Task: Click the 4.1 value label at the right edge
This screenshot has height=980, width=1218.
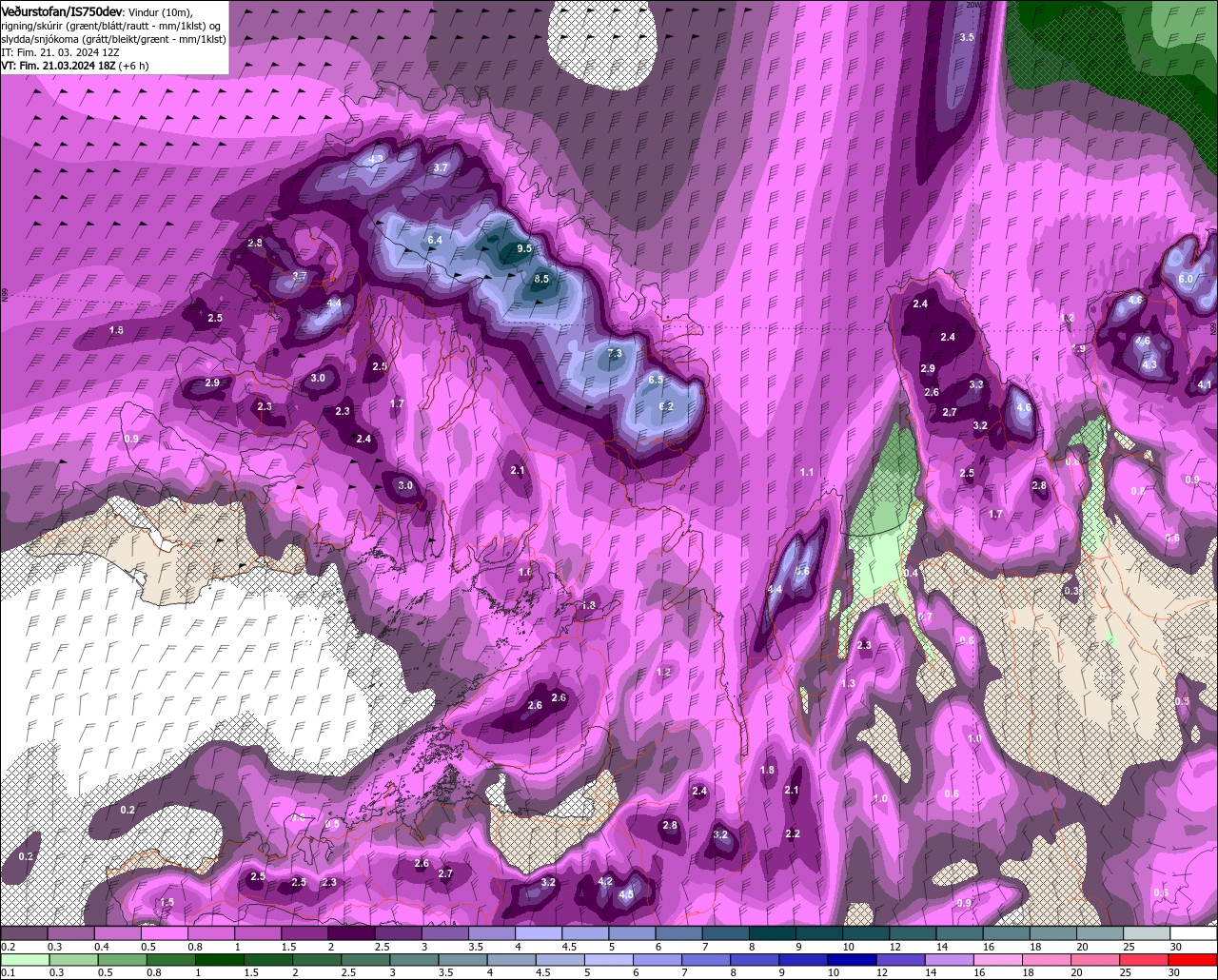Action: (1205, 385)
